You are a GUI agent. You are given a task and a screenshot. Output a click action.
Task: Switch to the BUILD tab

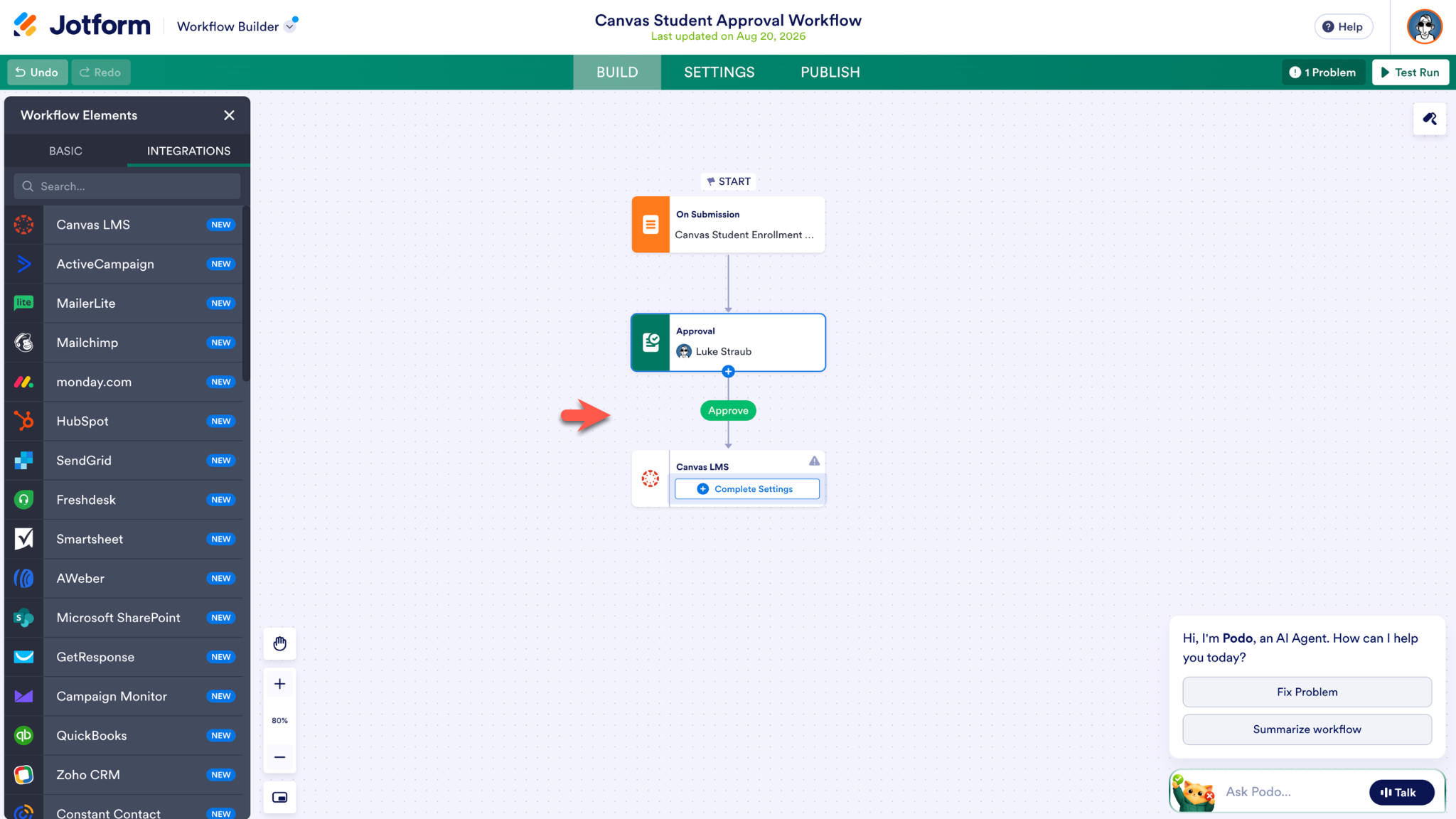[x=617, y=73]
